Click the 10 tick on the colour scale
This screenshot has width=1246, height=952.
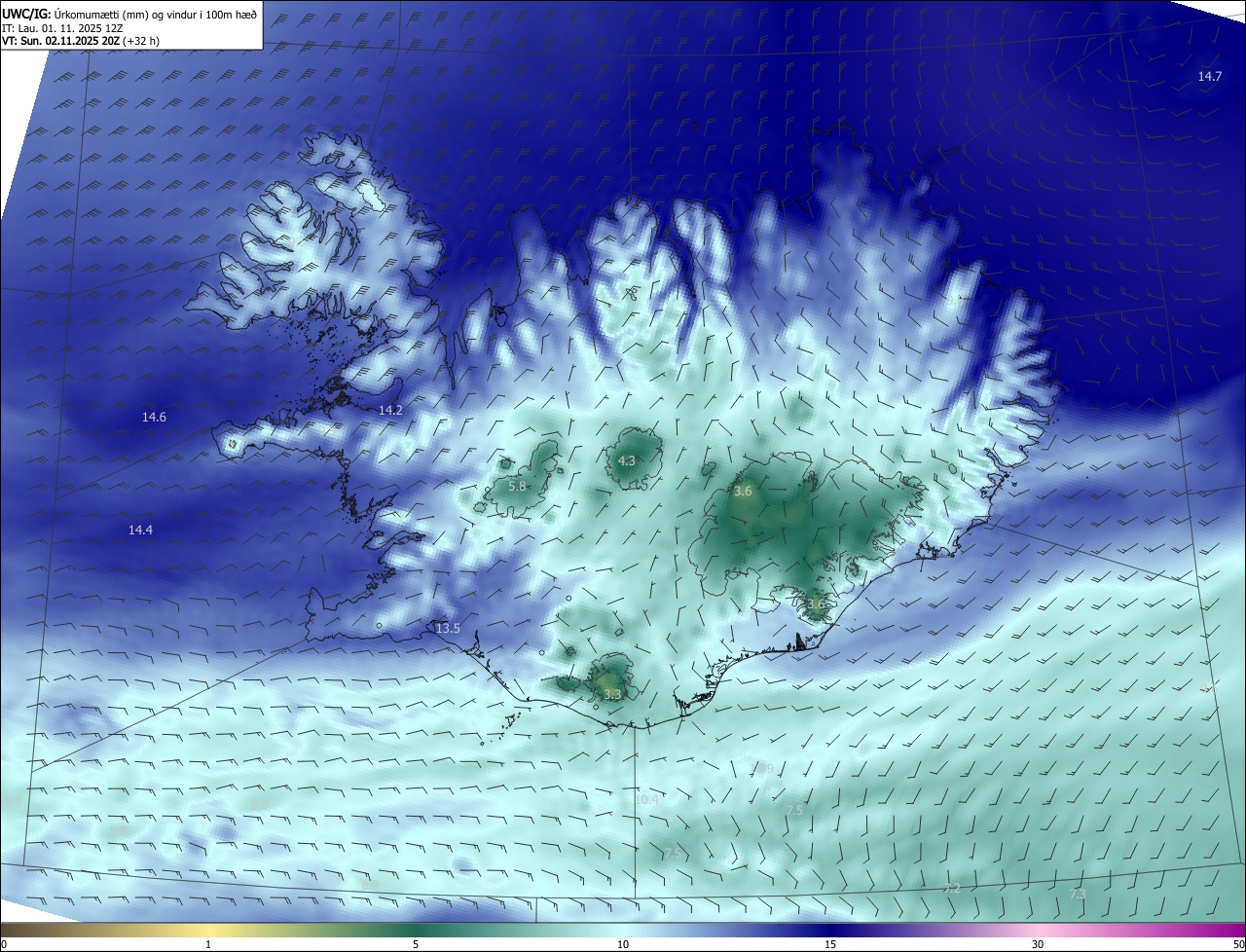coord(623,944)
